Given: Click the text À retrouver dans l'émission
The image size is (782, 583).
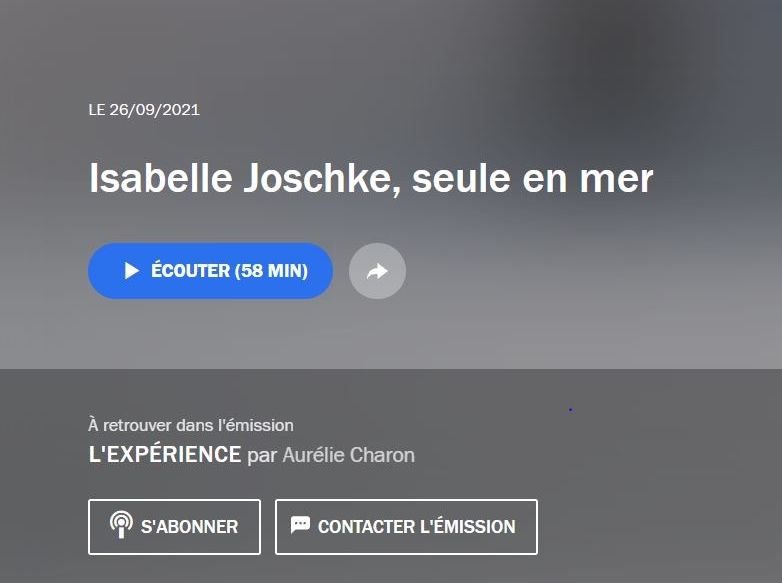Looking at the screenshot, I should point(191,425).
